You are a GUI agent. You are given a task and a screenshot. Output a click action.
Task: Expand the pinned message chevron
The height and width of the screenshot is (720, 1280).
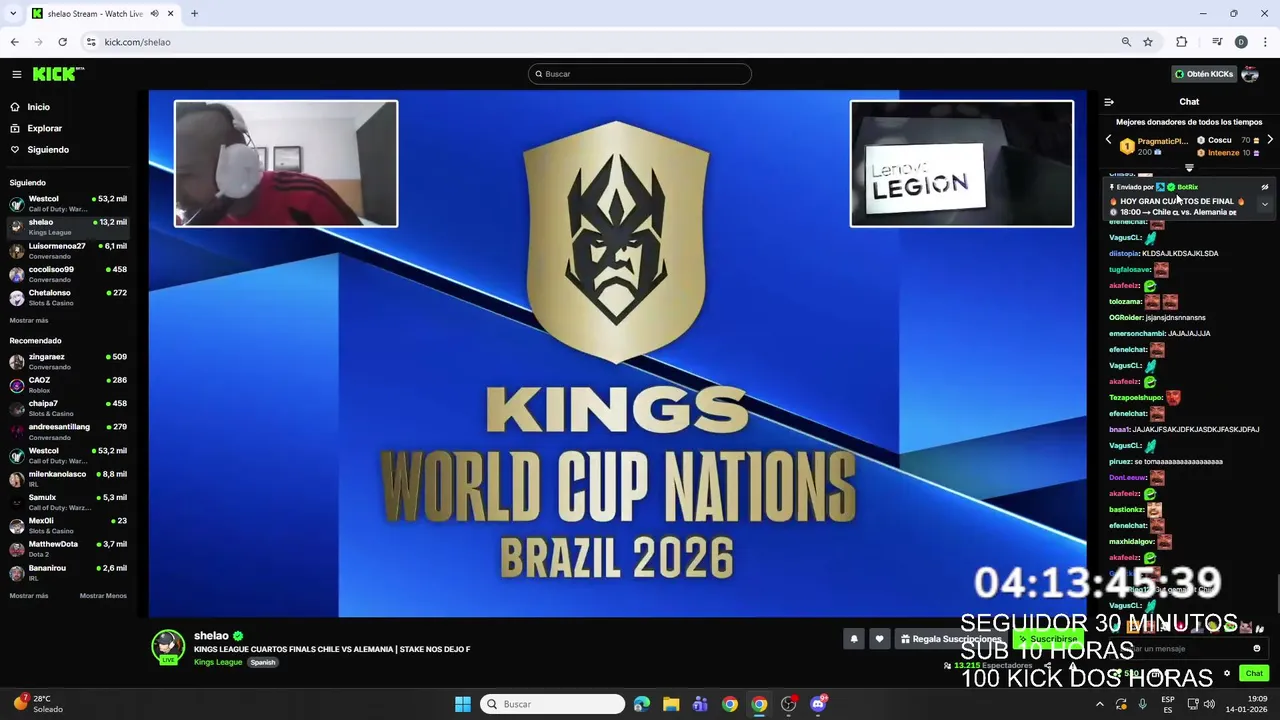[1264, 204]
